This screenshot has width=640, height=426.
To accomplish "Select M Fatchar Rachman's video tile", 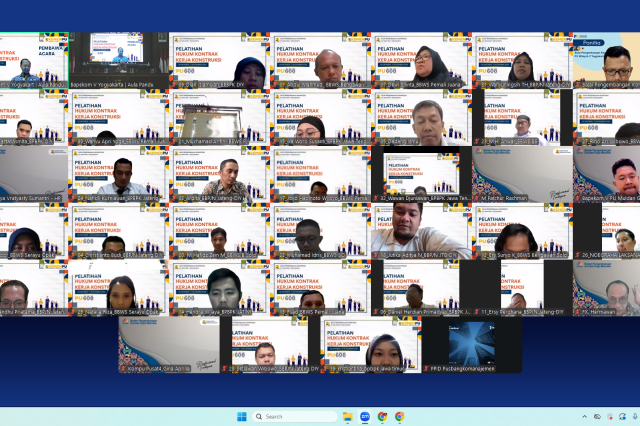I will click(521, 174).
